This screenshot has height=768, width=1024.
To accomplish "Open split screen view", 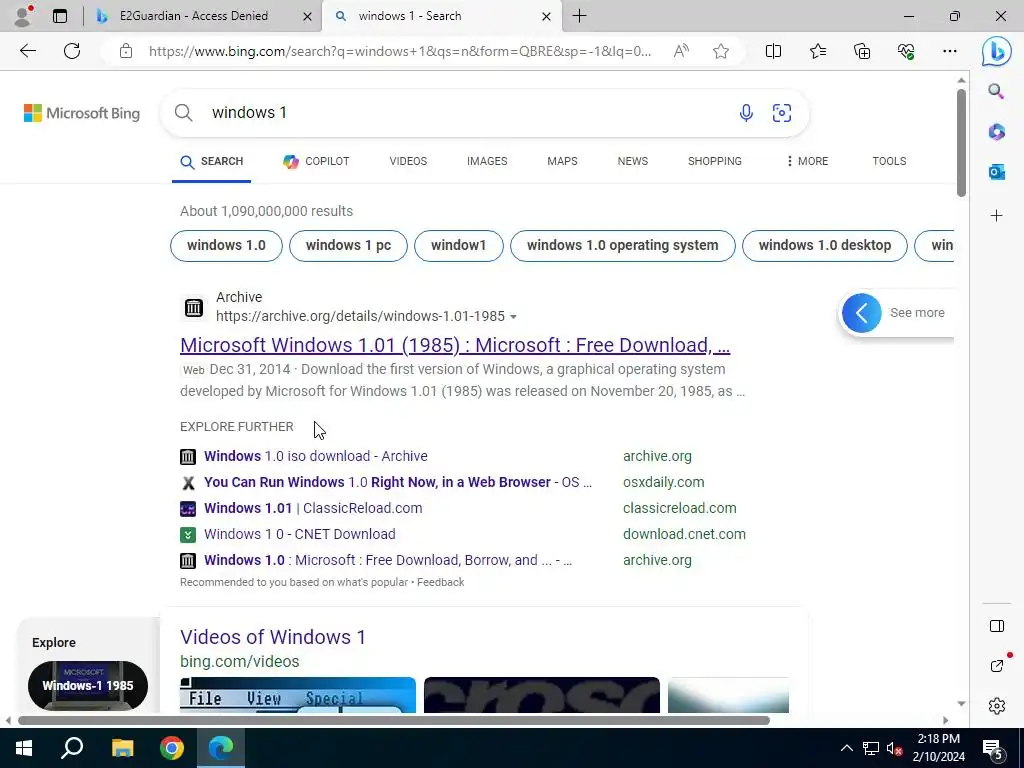I will point(773,51).
